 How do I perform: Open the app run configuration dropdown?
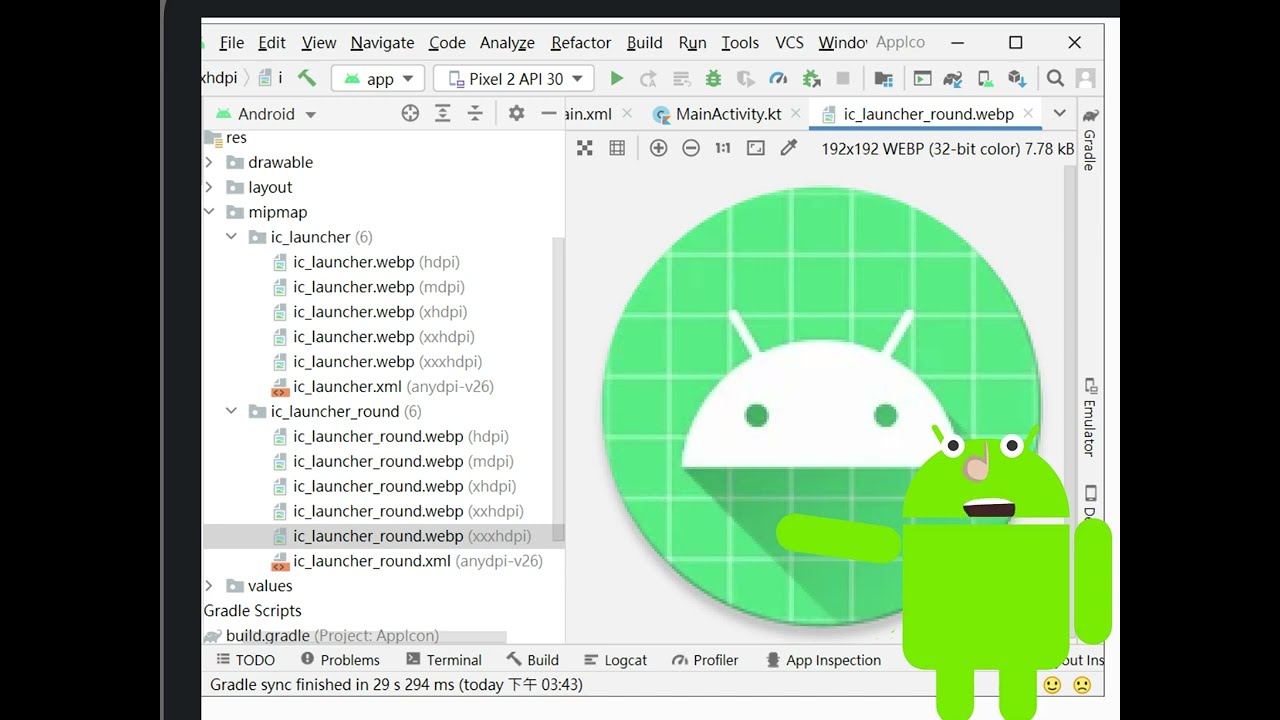tap(379, 79)
